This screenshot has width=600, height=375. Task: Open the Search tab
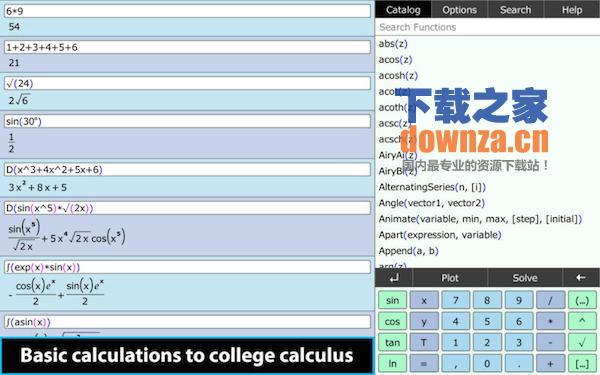pos(515,10)
